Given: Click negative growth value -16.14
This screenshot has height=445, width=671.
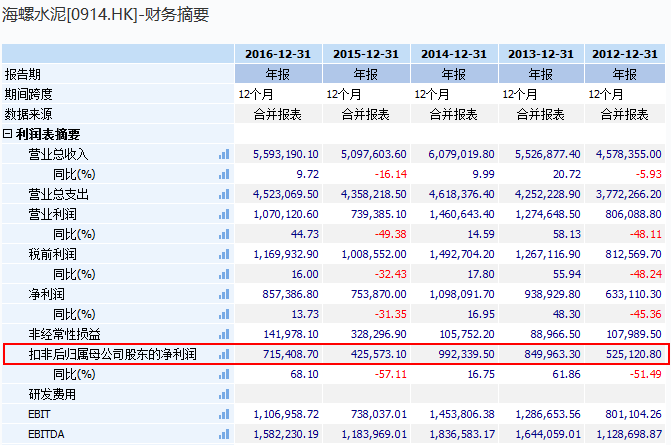Looking at the screenshot, I should pyautogui.click(x=391, y=175).
